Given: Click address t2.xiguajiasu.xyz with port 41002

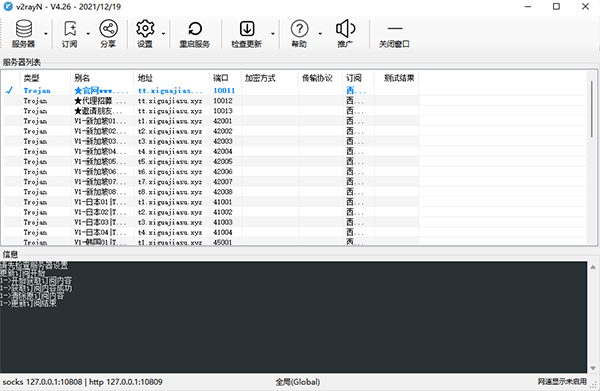Looking at the screenshot, I should click(x=170, y=212).
